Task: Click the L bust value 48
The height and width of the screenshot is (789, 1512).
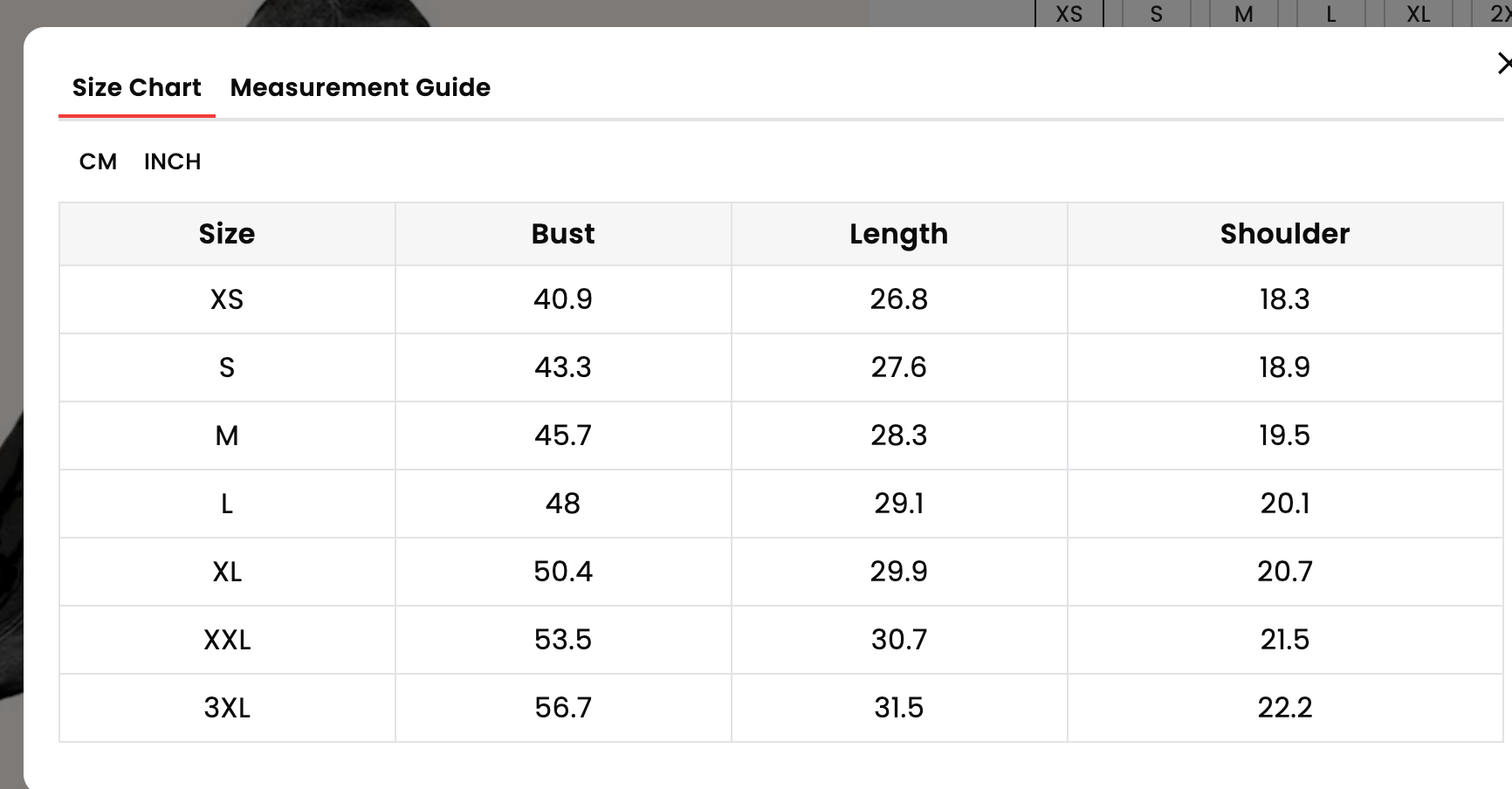Action: [563, 504]
